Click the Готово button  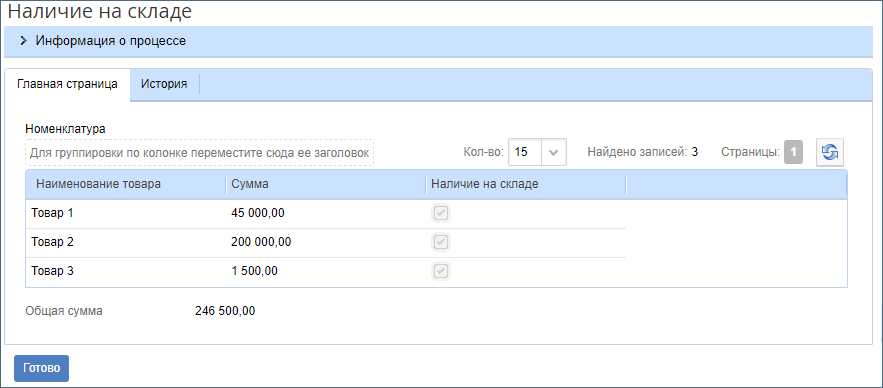(42, 368)
